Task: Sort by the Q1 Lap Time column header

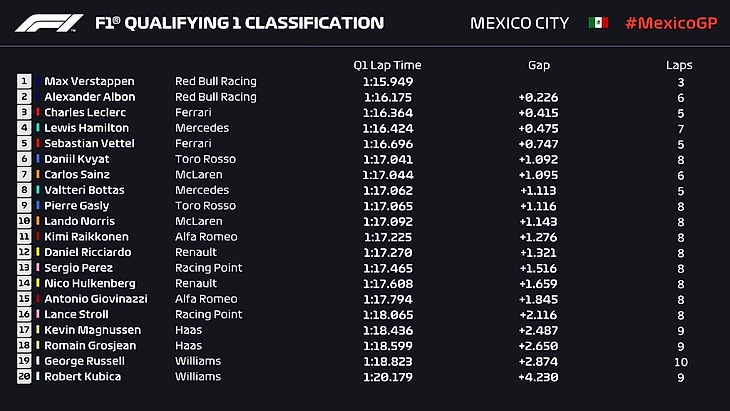Action: click(x=387, y=65)
